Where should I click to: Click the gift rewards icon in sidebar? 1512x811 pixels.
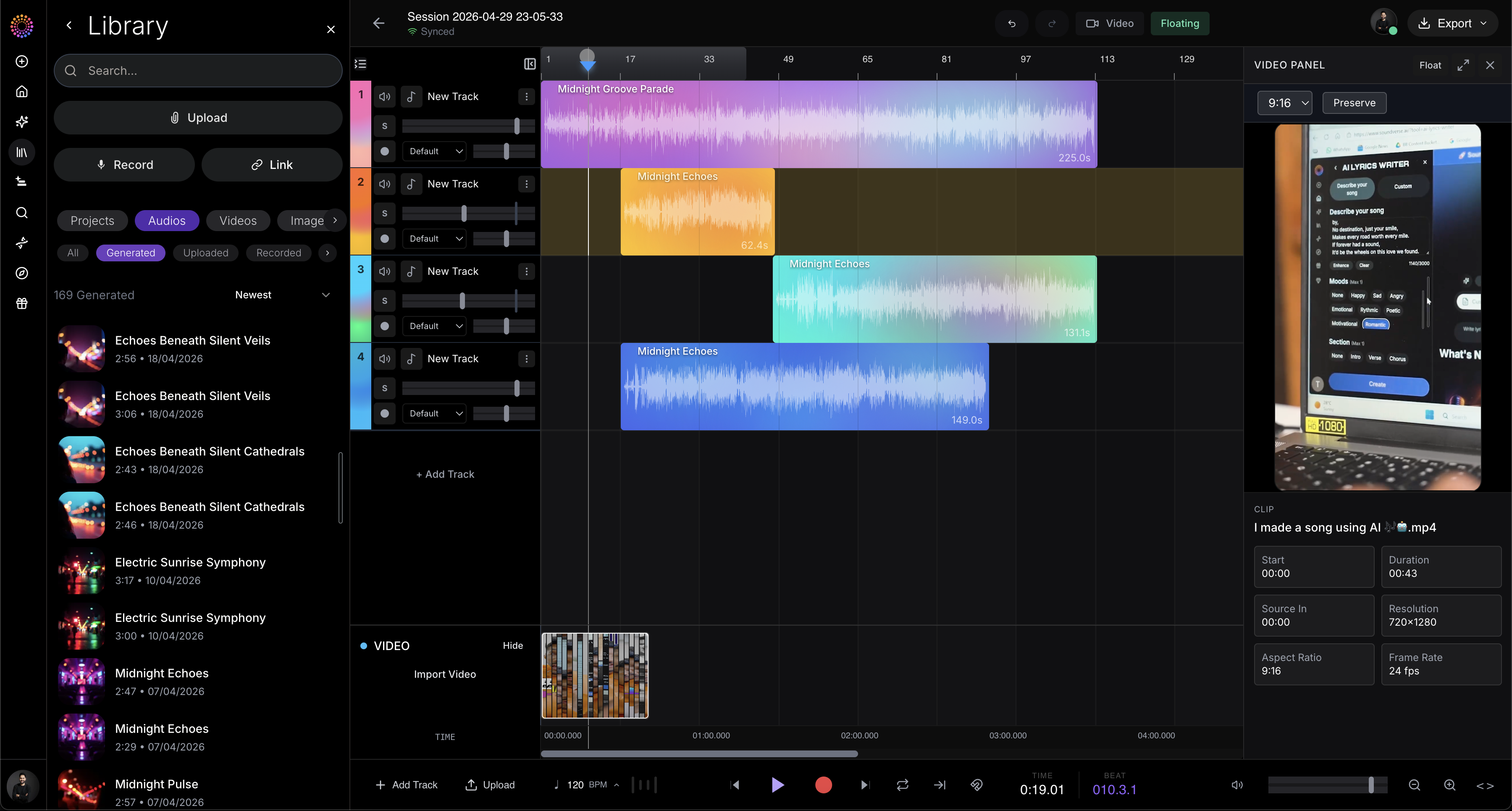click(22, 304)
